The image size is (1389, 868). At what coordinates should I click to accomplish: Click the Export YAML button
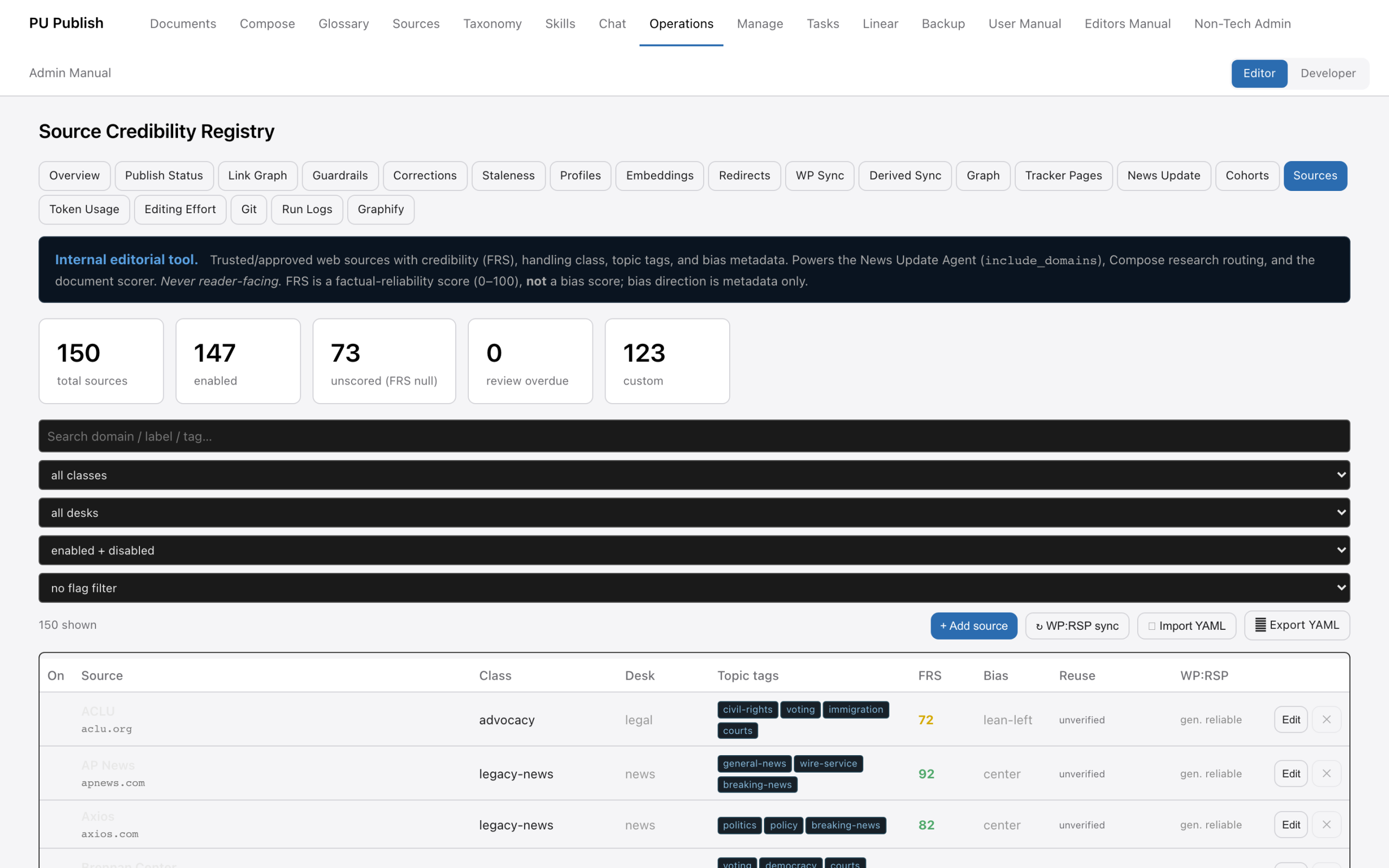[x=1297, y=625]
